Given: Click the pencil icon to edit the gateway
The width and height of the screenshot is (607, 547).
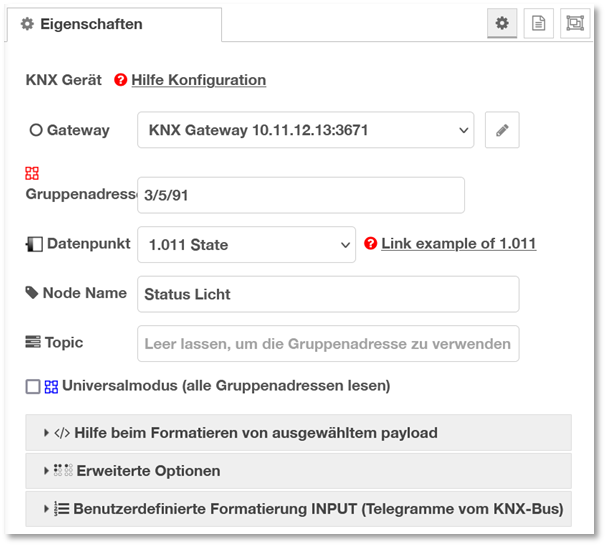Looking at the screenshot, I should [x=502, y=130].
